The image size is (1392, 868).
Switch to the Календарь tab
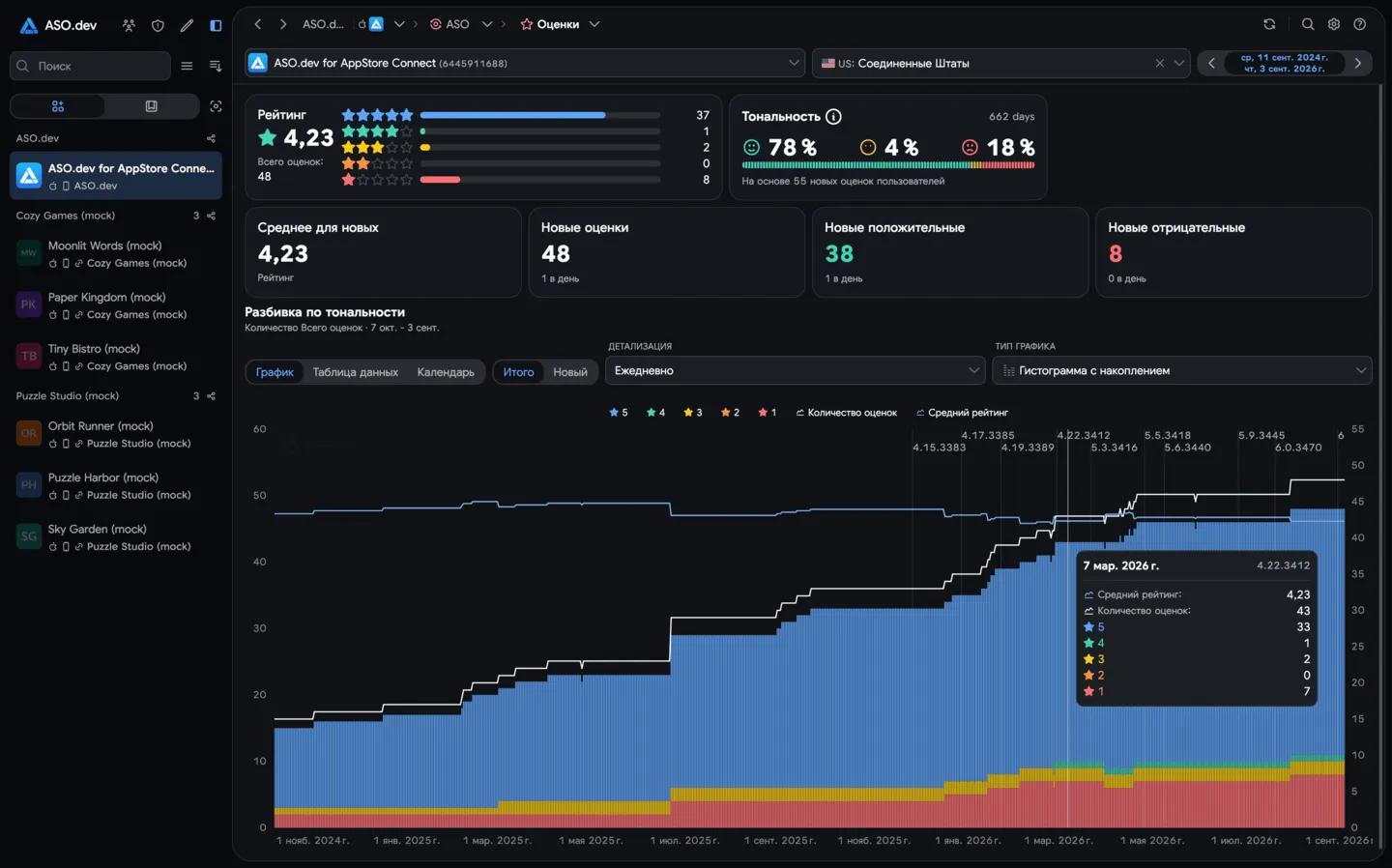pyautogui.click(x=446, y=372)
